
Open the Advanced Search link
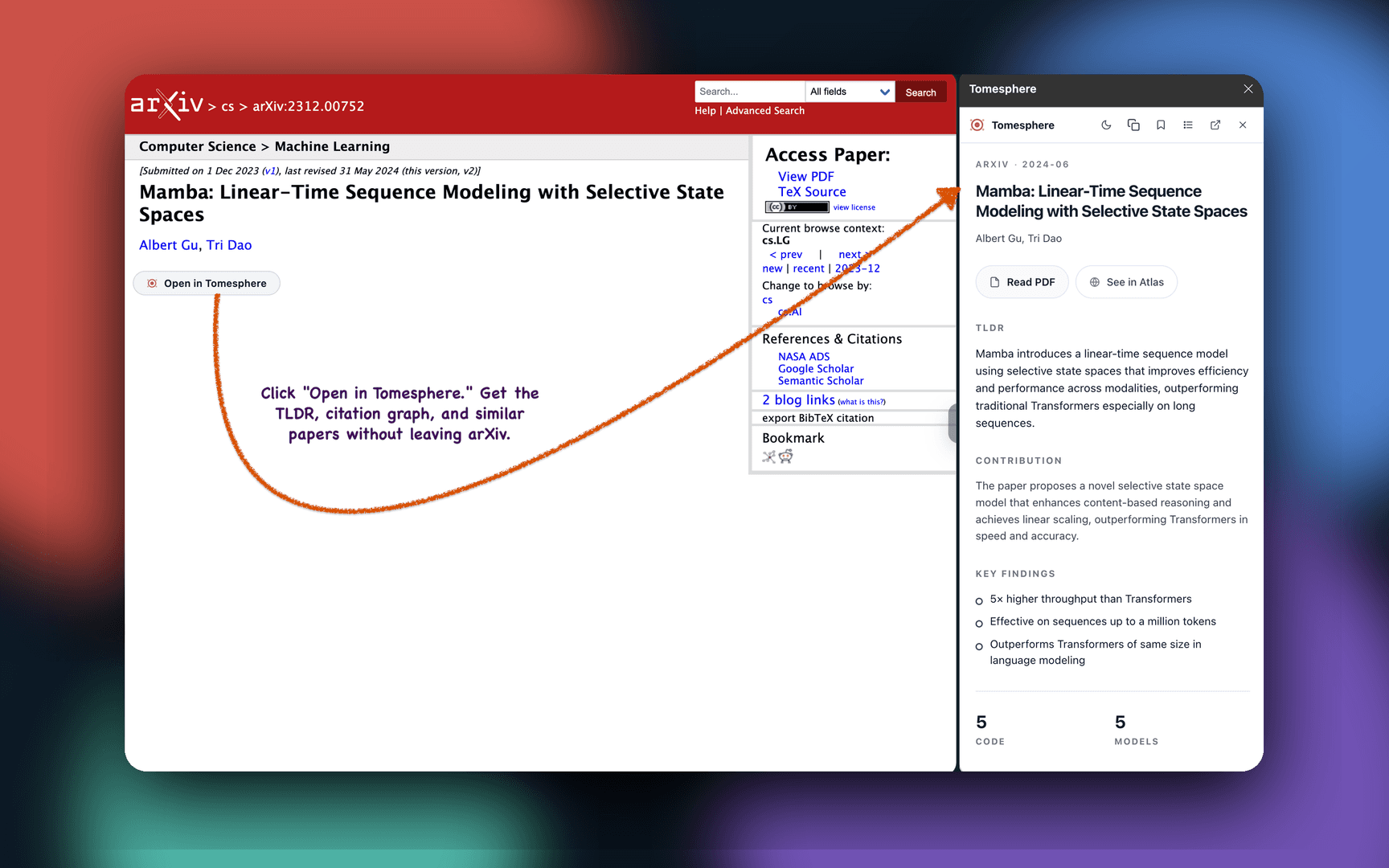[x=765, y=111]
